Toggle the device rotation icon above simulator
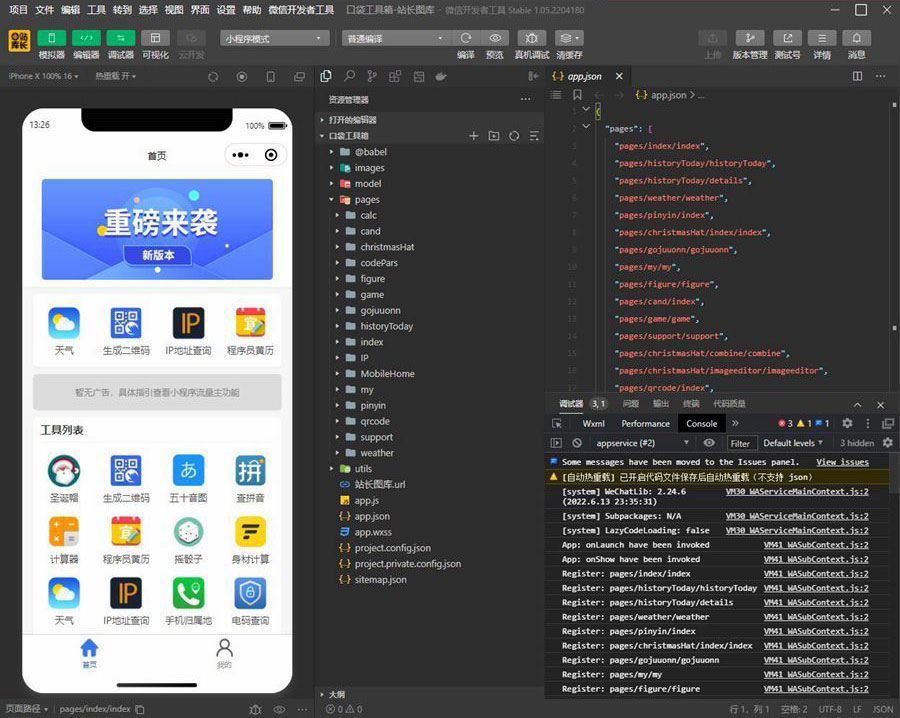The height and width of the screenshot is (718, 900). (214, 77)
